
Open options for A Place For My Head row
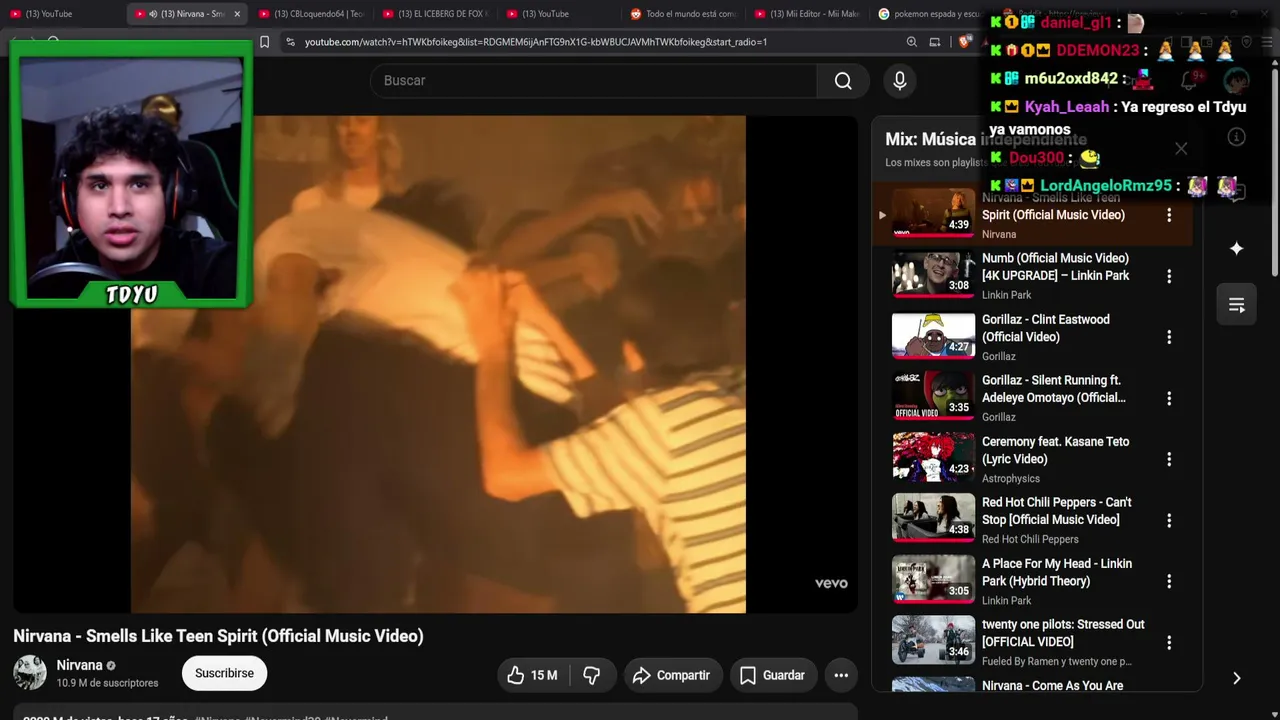coord(1169,581)
